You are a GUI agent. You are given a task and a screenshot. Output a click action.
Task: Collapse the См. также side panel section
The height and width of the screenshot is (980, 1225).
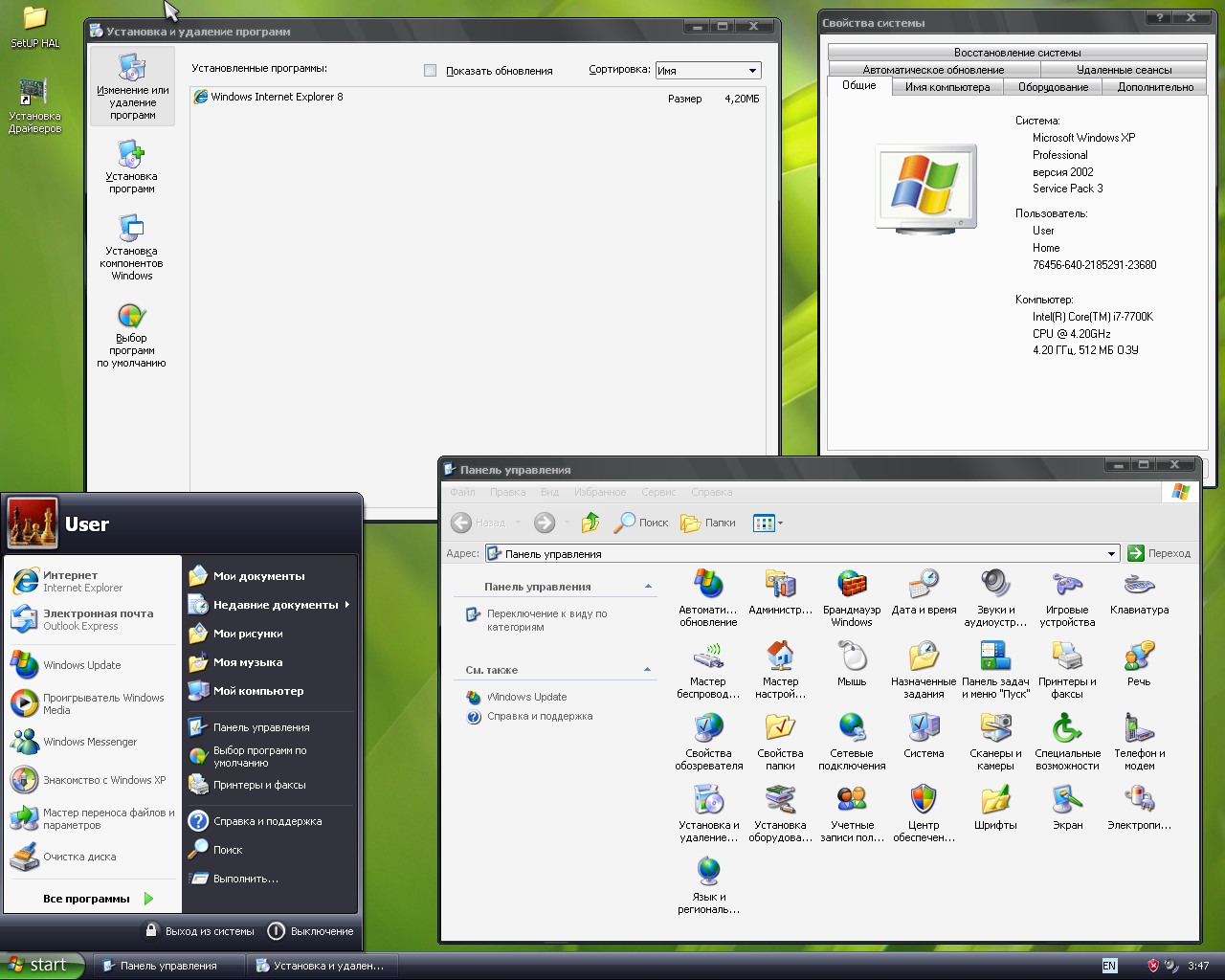pyautogui.click(x=648, y=670)
